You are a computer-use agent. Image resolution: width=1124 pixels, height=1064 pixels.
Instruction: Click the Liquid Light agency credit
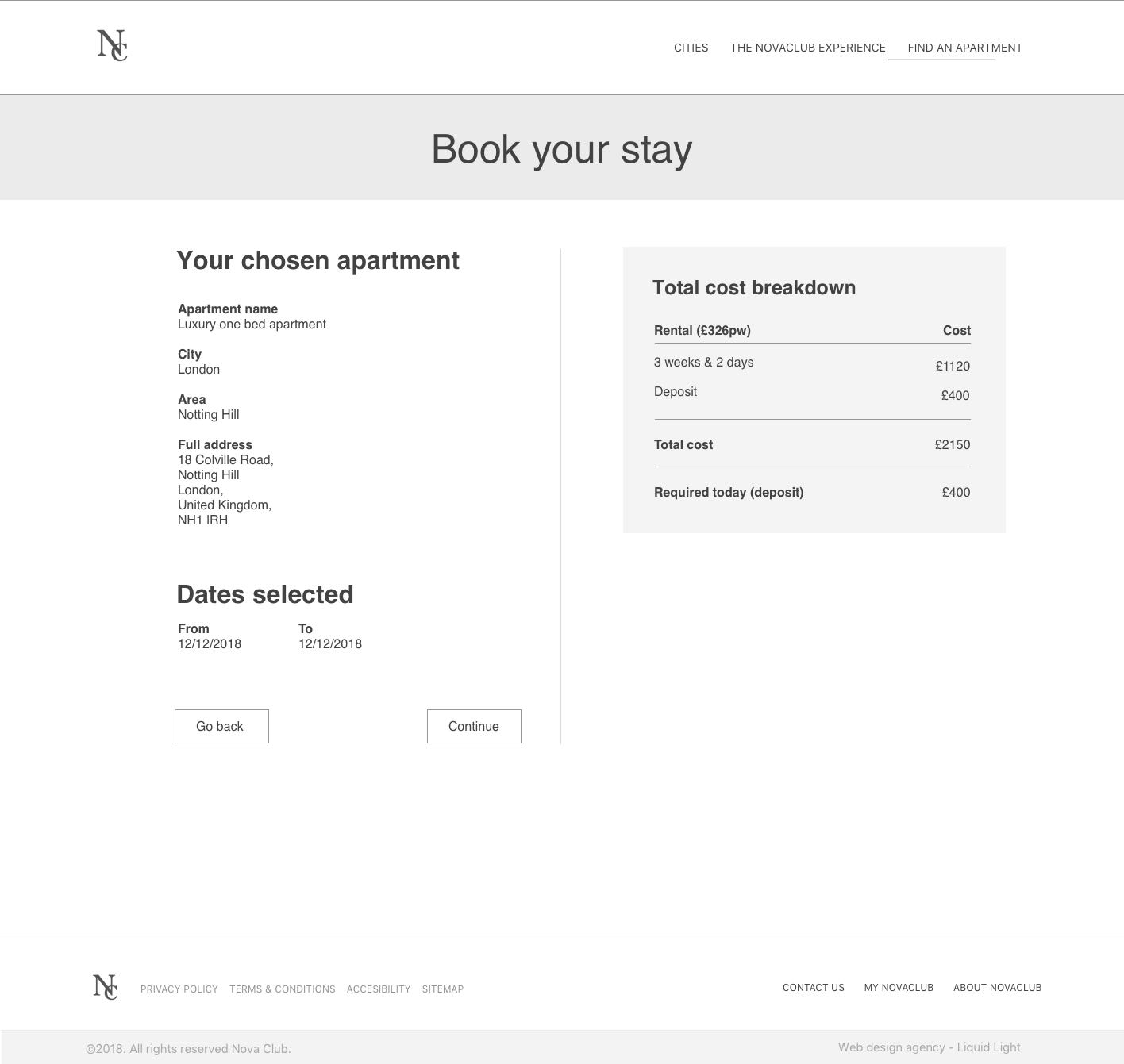[x=929, y=1047]
